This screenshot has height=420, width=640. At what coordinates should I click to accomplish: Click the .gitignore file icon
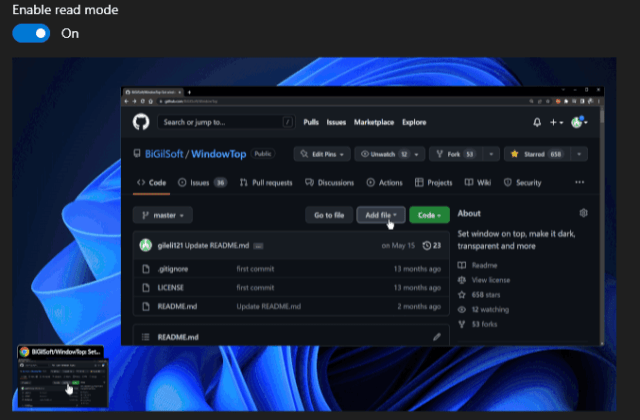pyautogui.click(x=146, y=269)
